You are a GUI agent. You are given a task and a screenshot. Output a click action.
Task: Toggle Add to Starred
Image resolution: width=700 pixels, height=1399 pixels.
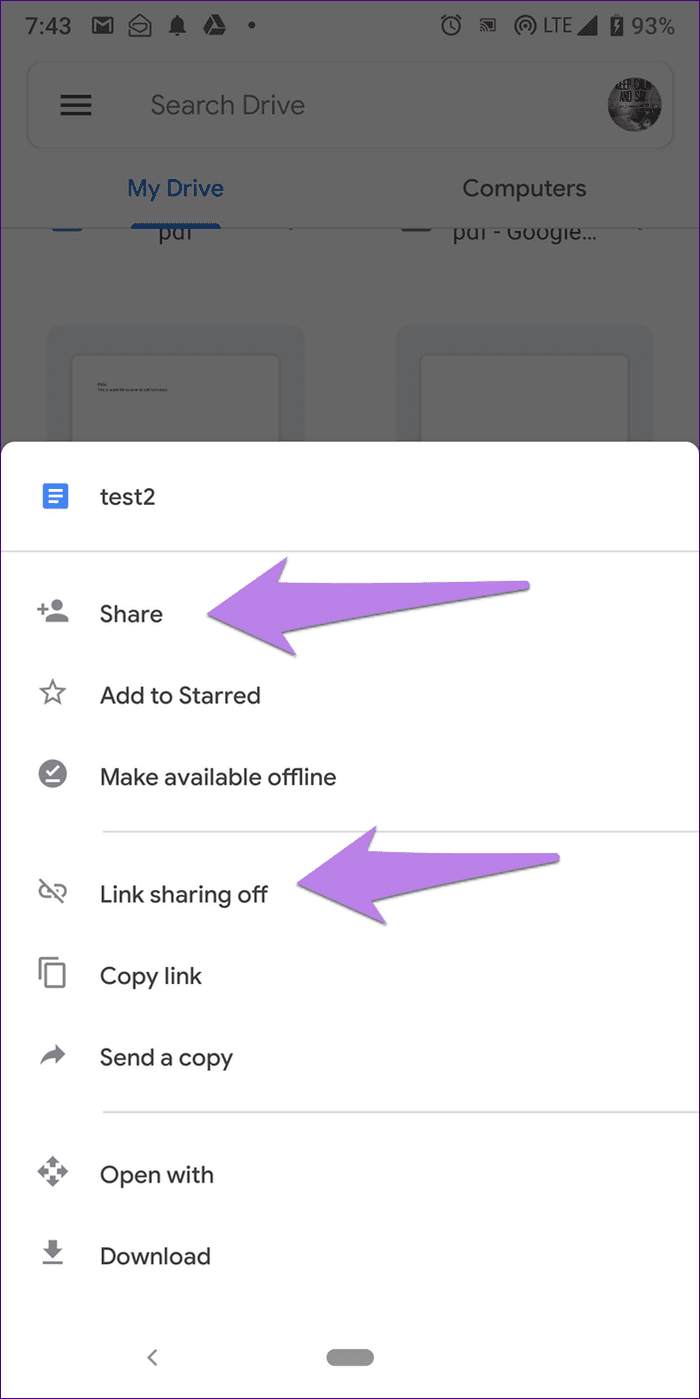[350, 695]
